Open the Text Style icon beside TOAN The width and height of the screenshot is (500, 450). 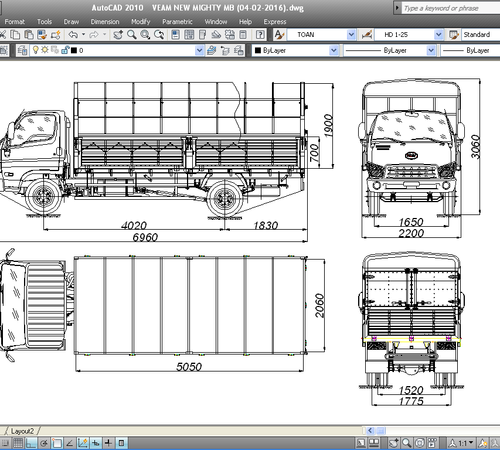279,35
